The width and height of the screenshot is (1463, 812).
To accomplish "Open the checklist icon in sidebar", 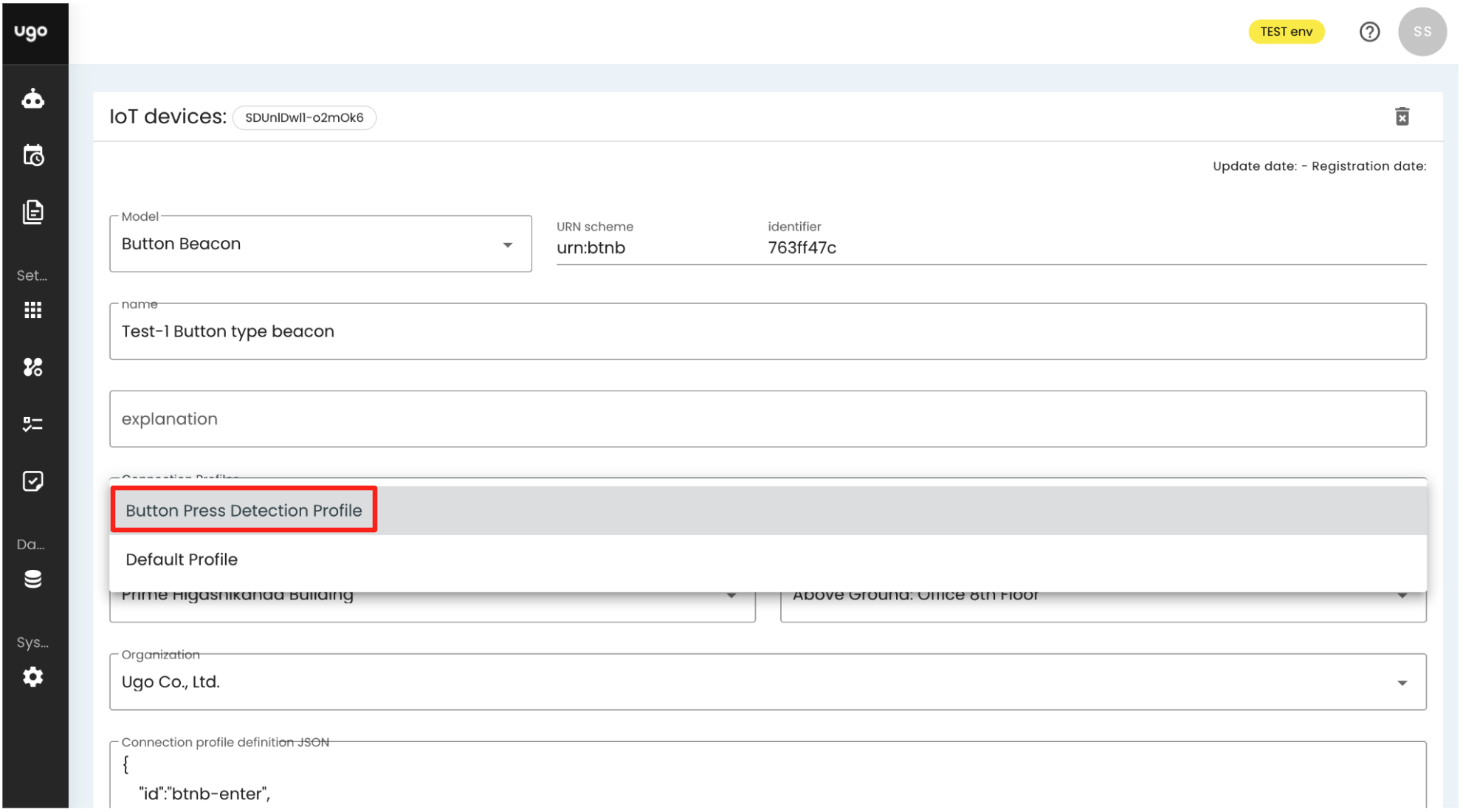I will [x=32, y=424].
